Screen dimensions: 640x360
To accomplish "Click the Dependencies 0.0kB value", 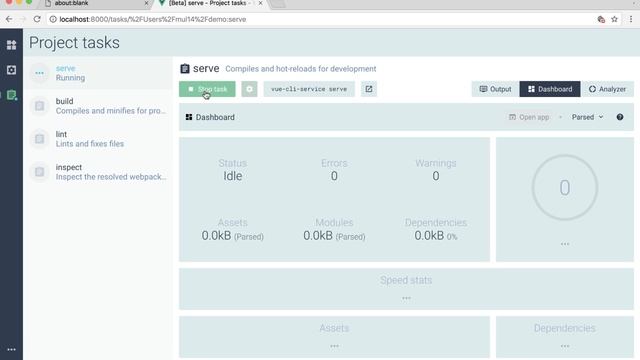I will pos(436,236).
